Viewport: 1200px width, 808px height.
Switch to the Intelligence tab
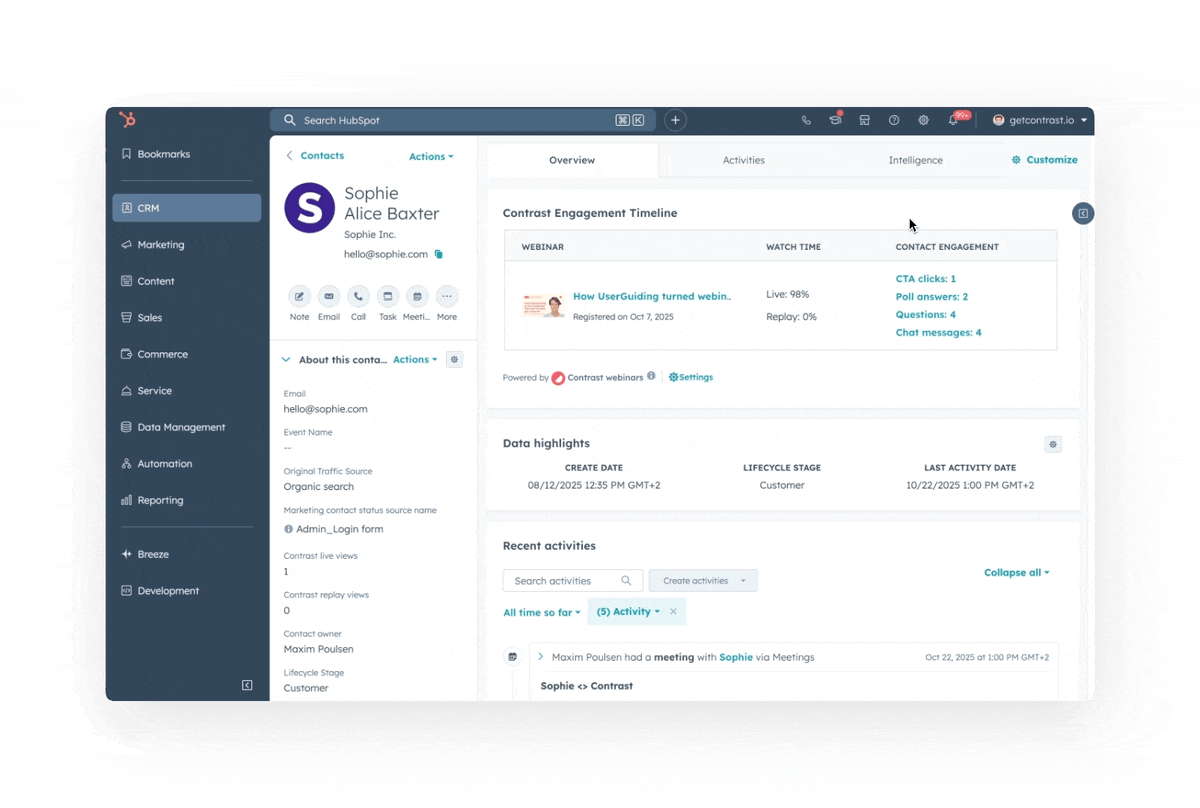[x=915, y=159]
